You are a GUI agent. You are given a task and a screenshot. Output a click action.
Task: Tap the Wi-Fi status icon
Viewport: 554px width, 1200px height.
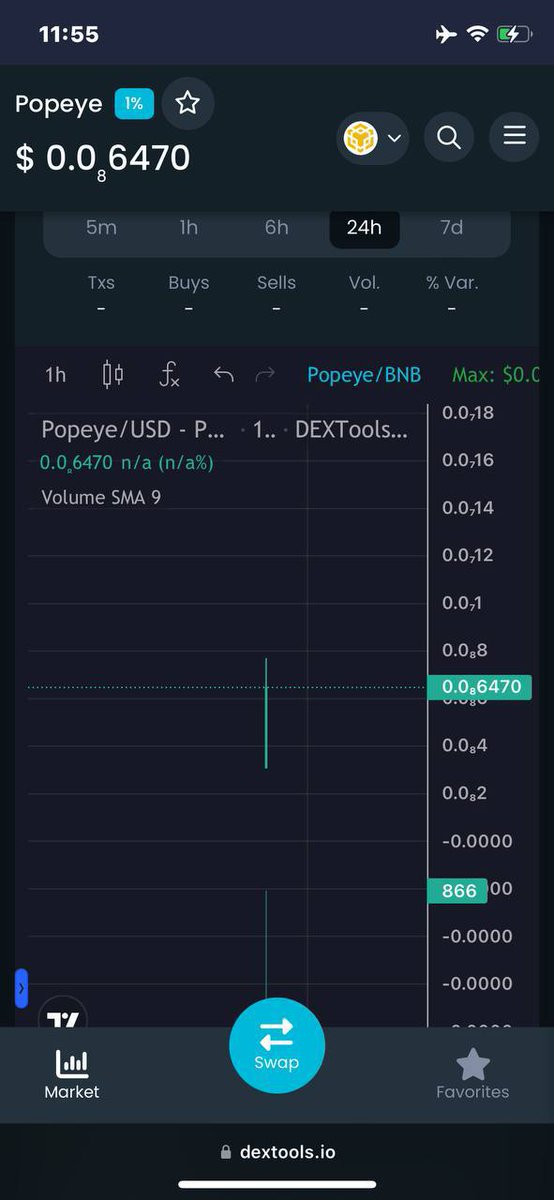coord(477,35)
